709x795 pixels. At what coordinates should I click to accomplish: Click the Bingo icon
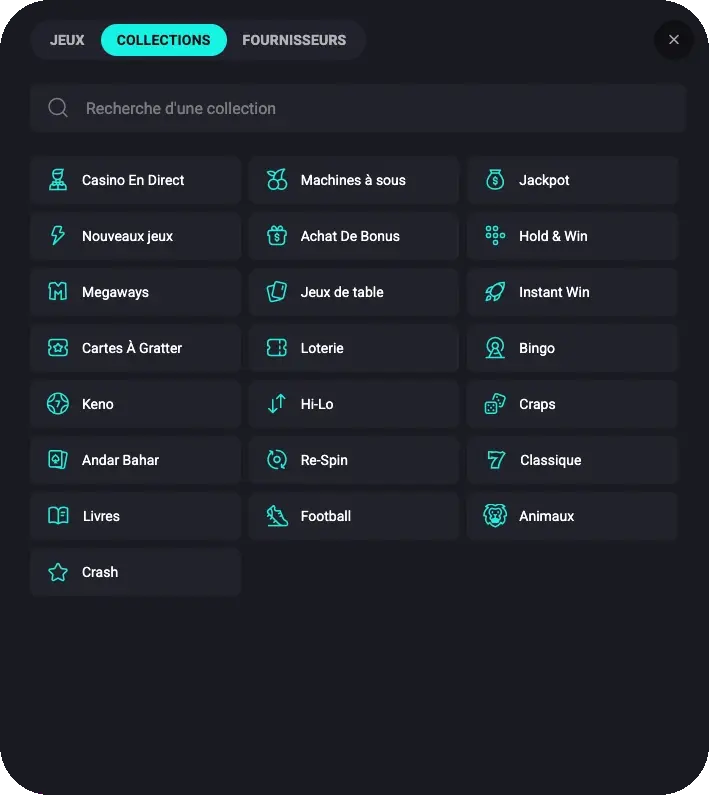pos(495,348)
